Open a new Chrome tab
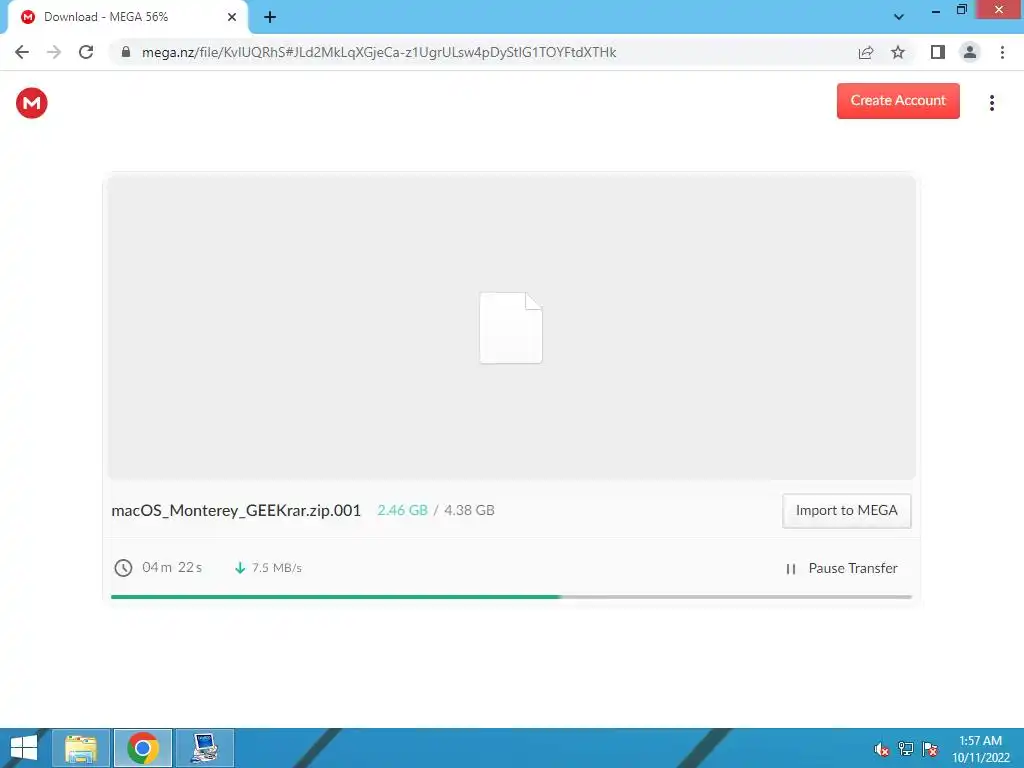Viewport: 1024px width, 768px height. 270,17
